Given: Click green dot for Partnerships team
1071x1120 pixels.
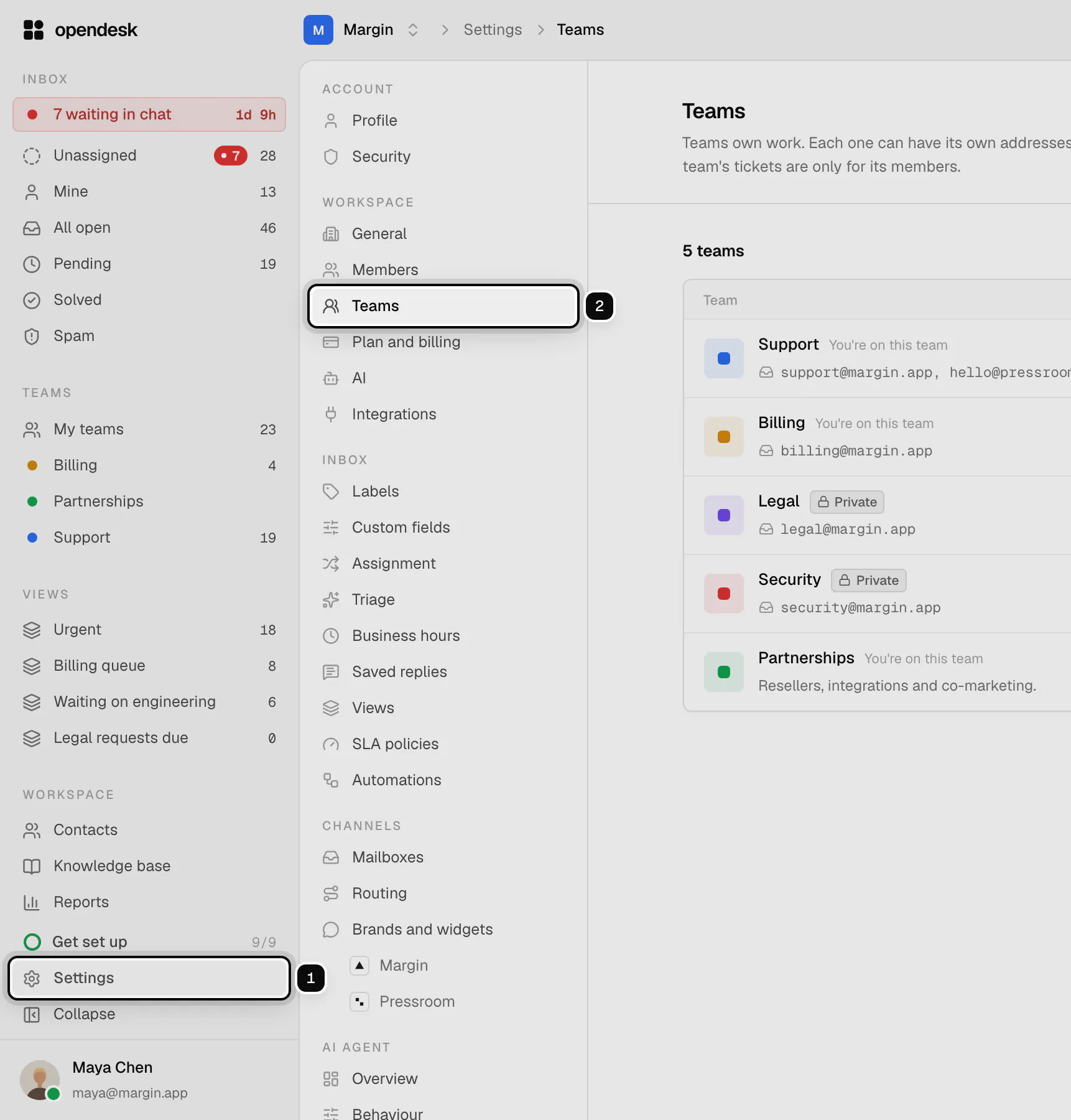Looking at the screenshot, I should 32,502.
